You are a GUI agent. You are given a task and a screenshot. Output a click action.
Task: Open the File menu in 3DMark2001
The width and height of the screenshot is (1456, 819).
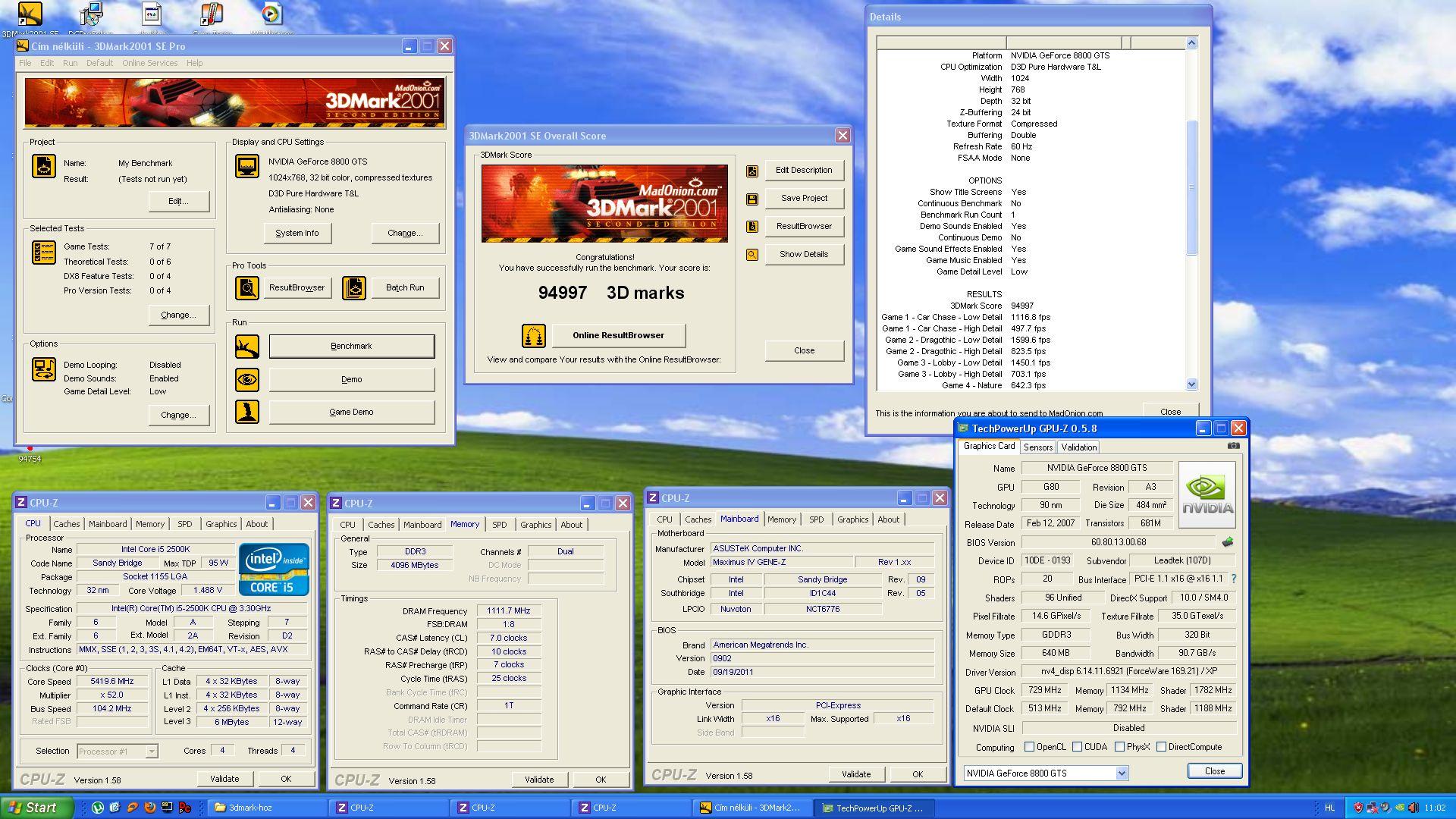(25, 64)
